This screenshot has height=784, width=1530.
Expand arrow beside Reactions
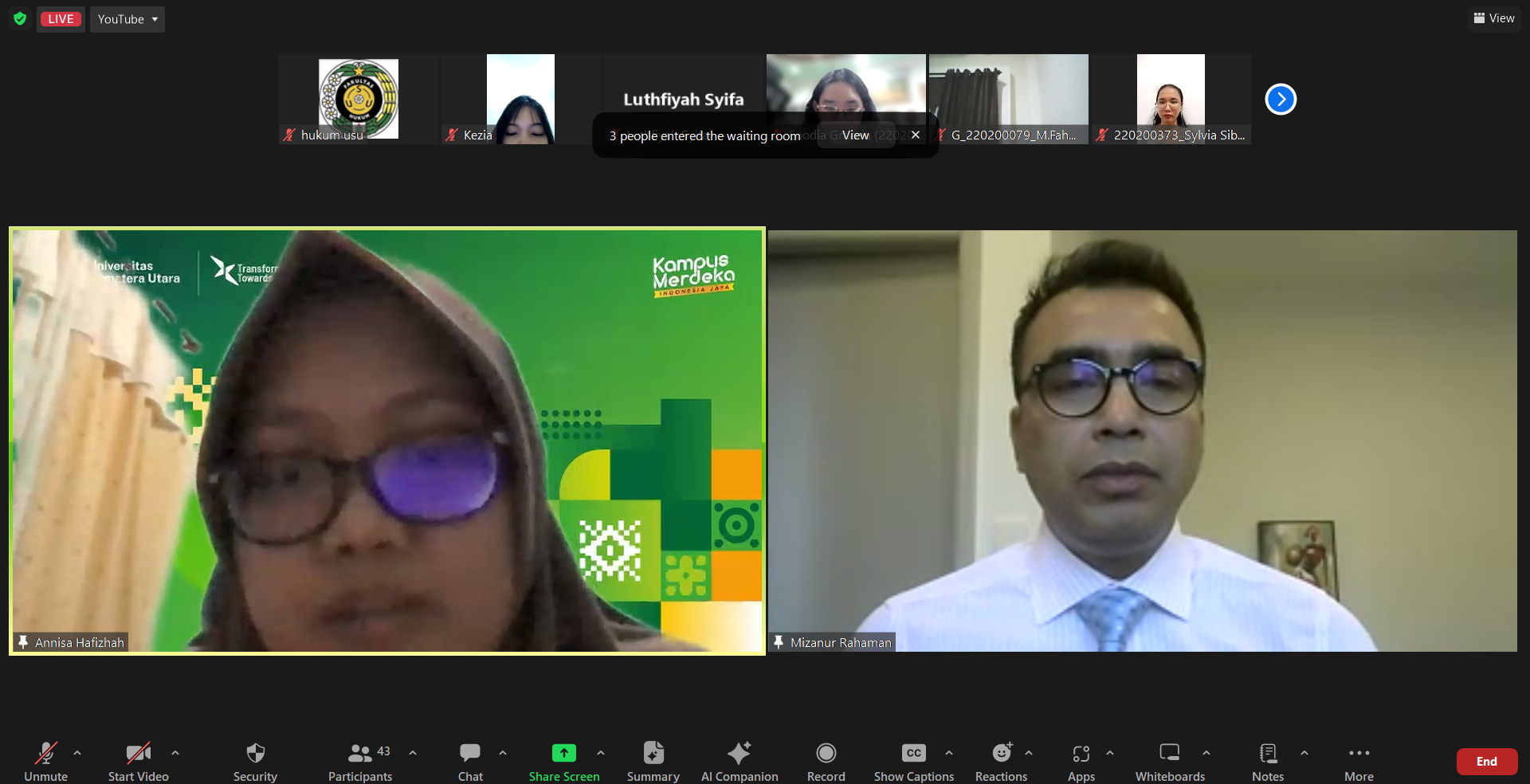coord(1029,752)
